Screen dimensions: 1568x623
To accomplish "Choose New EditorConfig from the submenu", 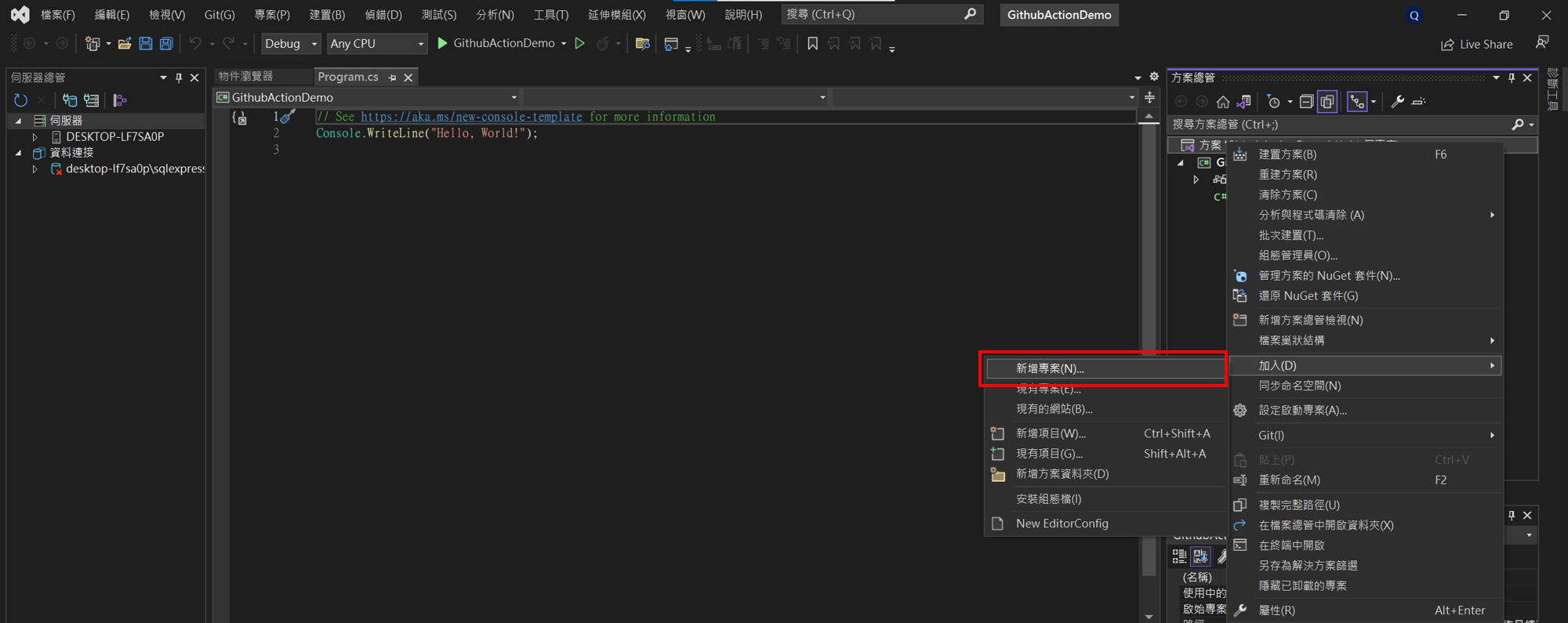I will pos(1062,523).
